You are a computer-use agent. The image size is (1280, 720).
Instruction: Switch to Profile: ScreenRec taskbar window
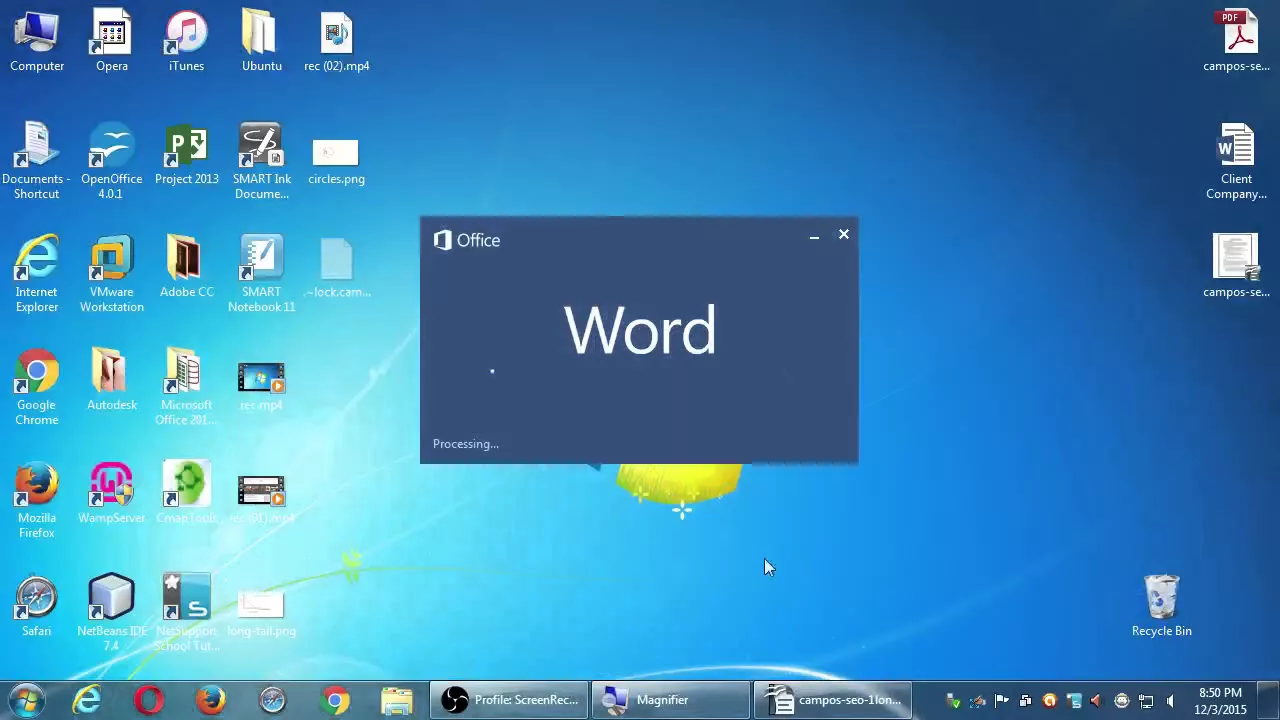click(510, 700)
